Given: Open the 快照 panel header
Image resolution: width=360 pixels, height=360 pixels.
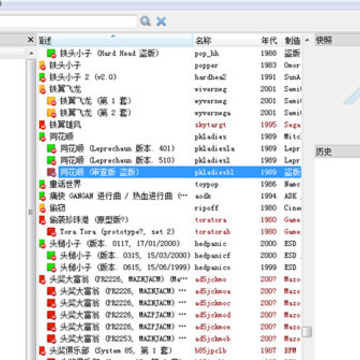Looking at the screenshot, I should [337, 40].
